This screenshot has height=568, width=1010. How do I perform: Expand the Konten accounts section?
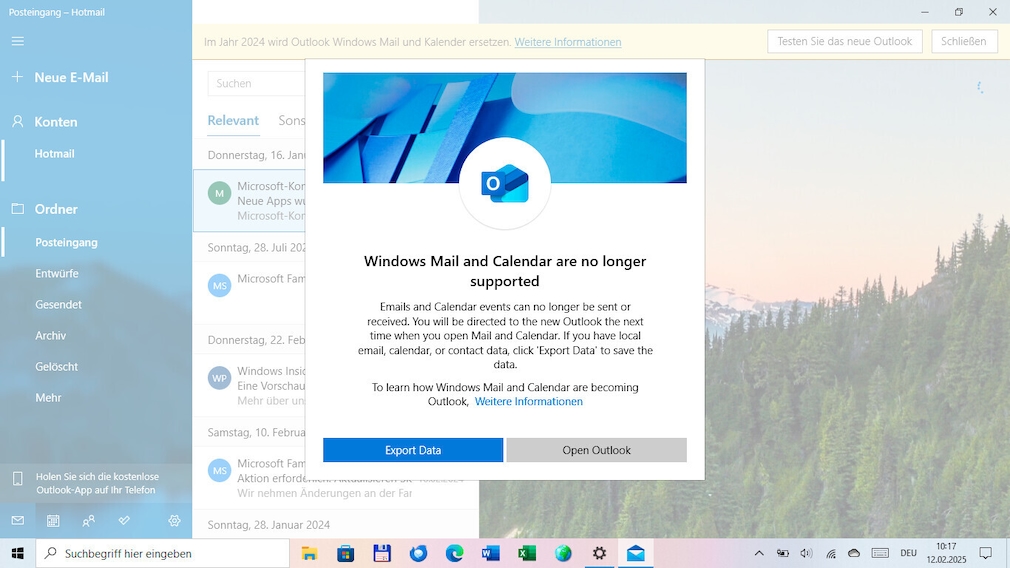pos(56,122)
